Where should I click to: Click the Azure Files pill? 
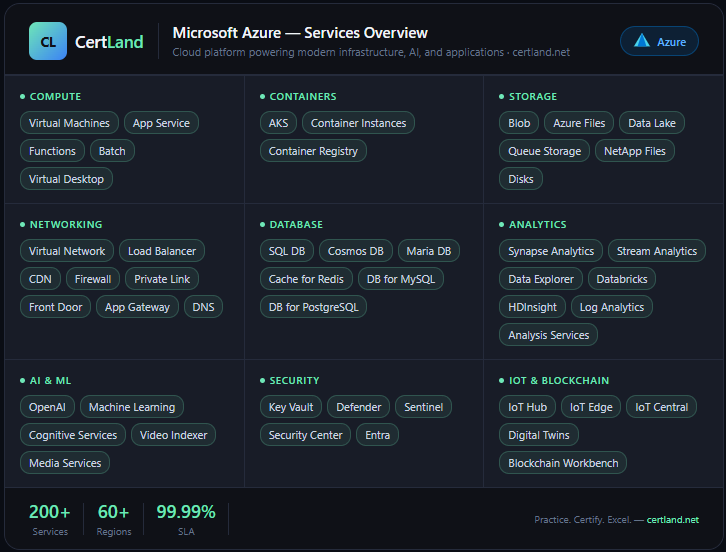(x=579, y=123)
